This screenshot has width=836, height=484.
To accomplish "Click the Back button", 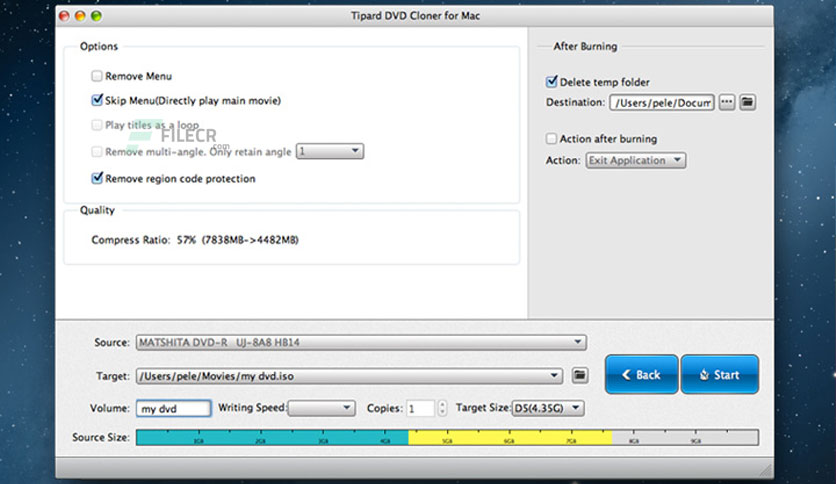I will coord(641,375).
